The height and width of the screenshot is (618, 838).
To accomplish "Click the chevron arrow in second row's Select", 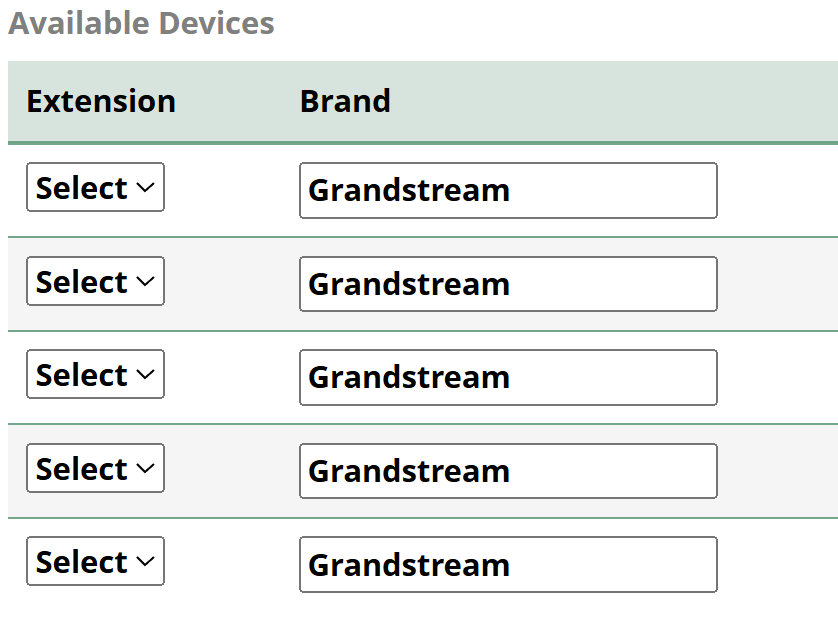I will point(145,282).
